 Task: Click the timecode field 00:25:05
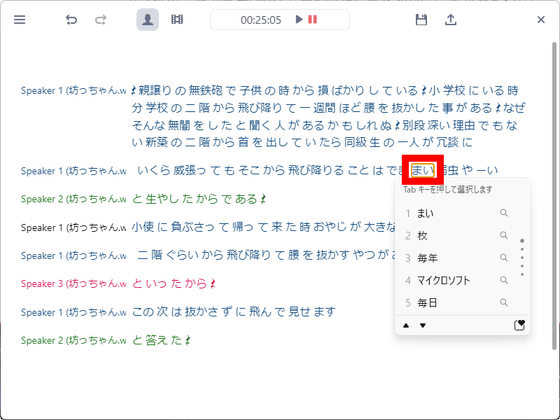pyautogui.click(x=261, y=20)
